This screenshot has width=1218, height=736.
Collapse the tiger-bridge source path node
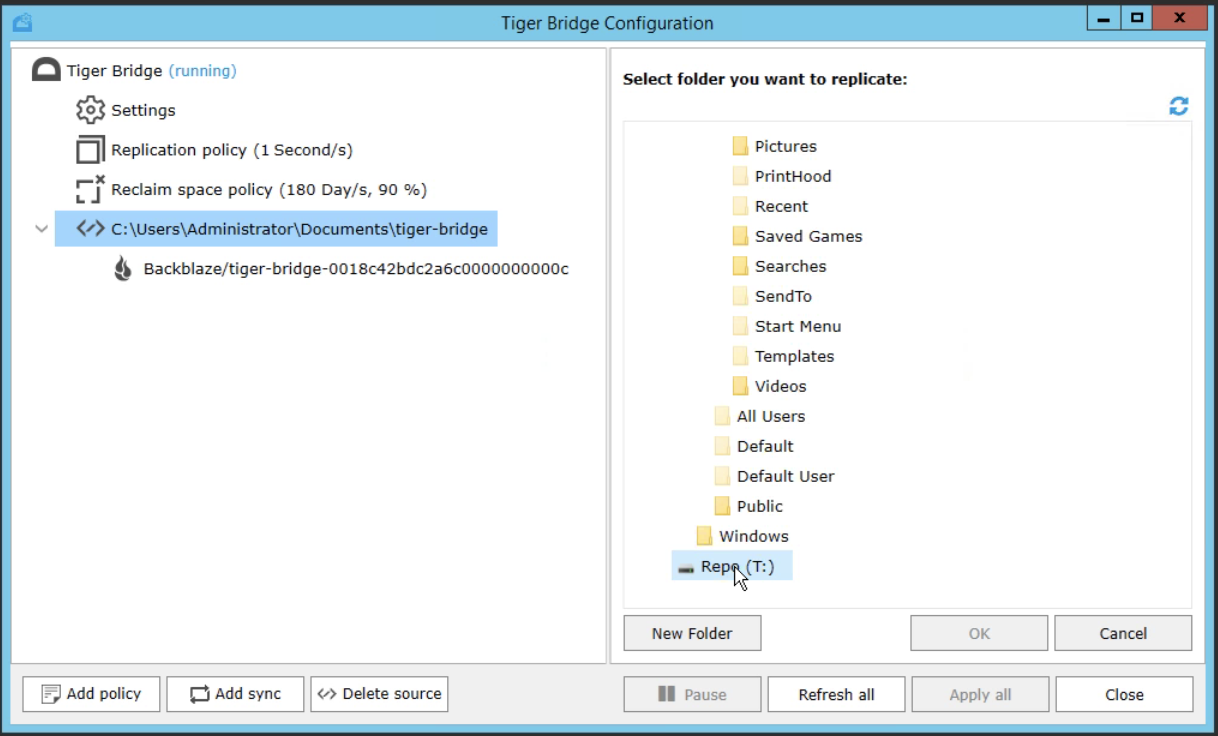41,229
